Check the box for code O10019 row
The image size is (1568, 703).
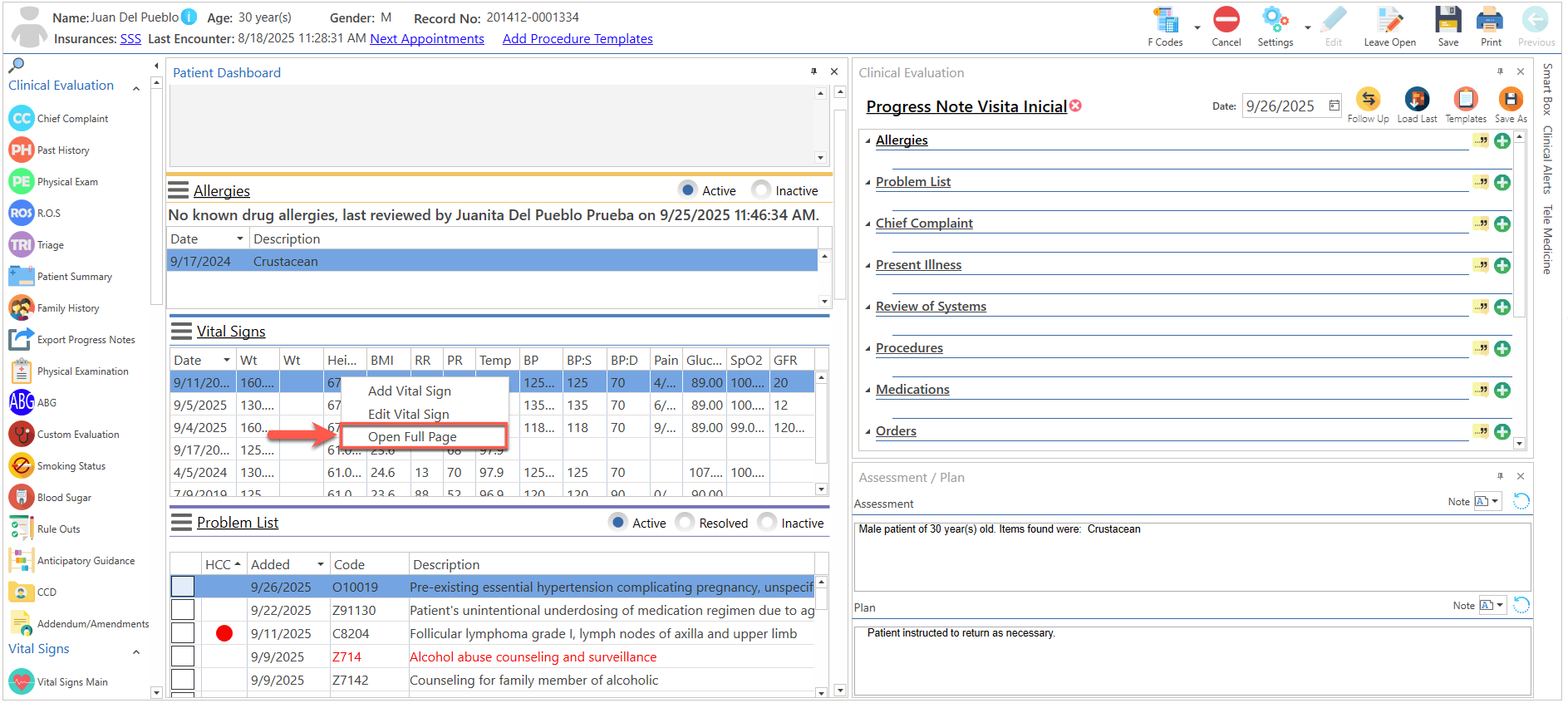[183, 587]
